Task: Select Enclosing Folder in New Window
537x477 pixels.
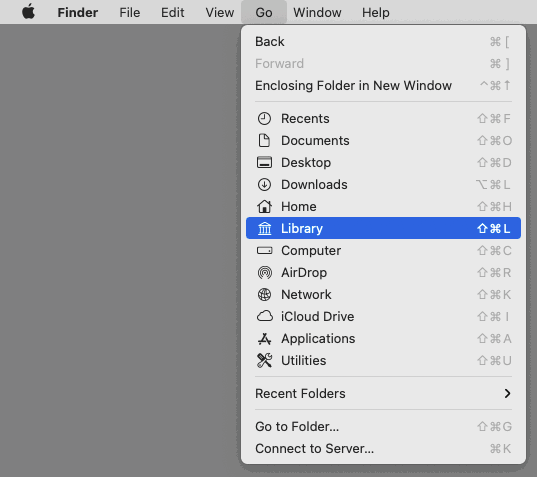Action: coord(383,86)
